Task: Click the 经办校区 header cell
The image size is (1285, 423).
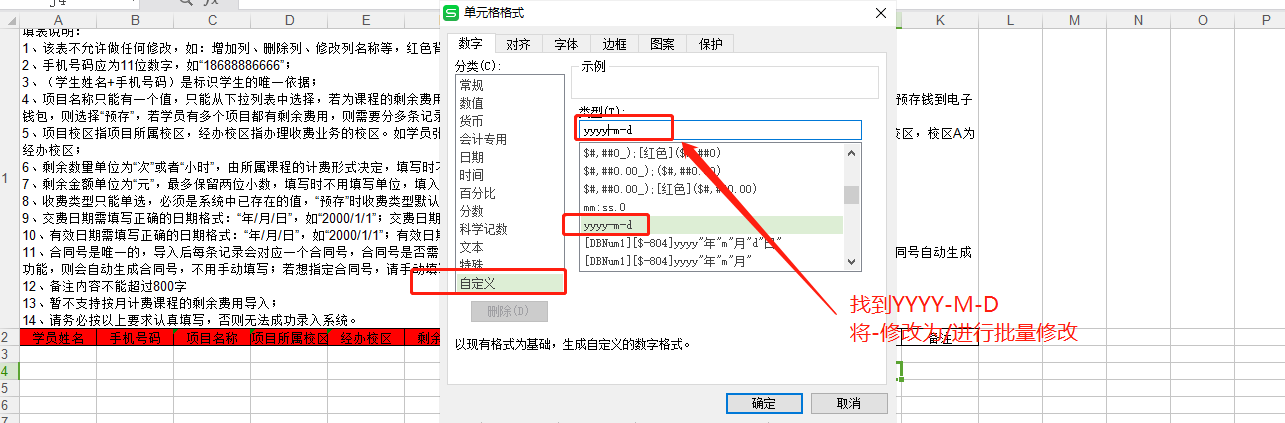Action: point(366,337)
